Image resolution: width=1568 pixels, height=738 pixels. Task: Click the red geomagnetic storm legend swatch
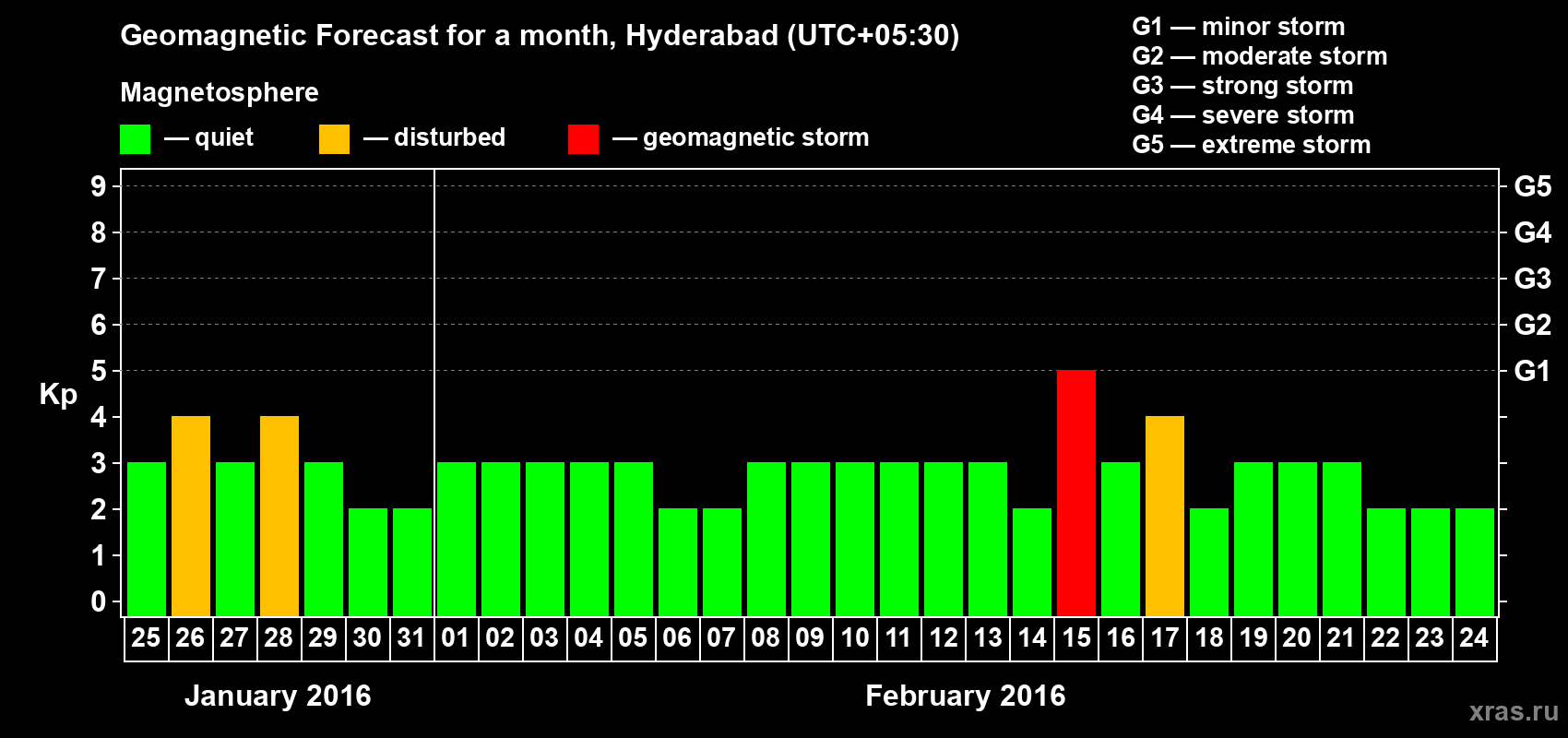click(x=583, y=139)
